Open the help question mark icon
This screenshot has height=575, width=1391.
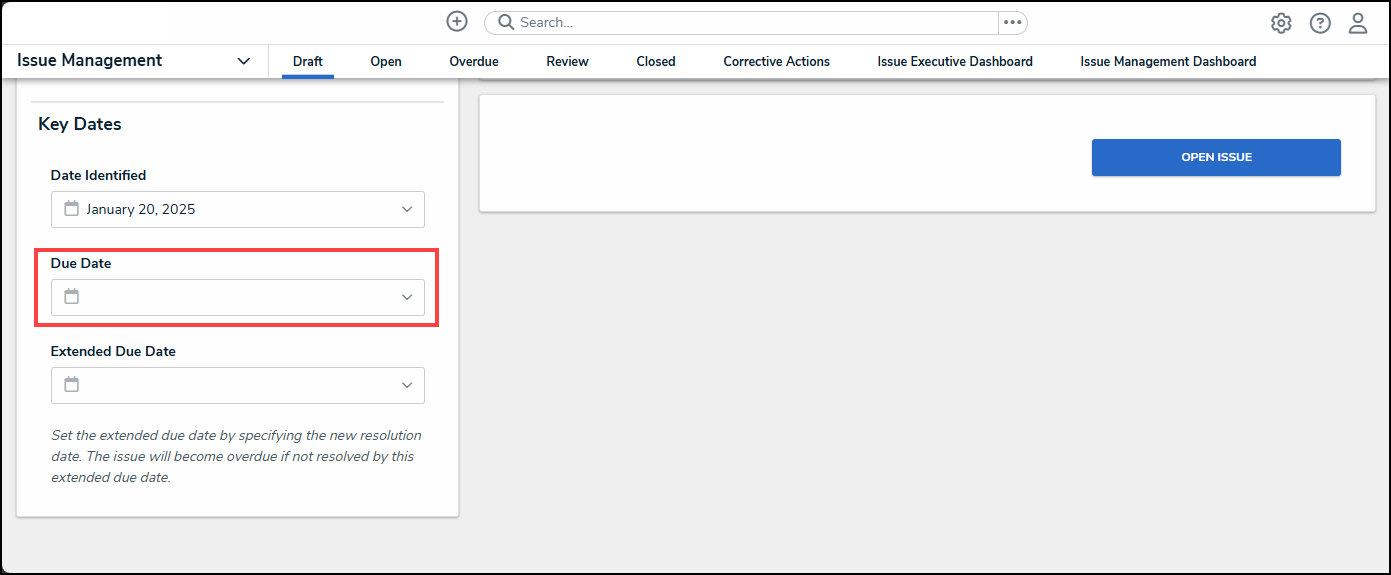(x=1320, y=23)
